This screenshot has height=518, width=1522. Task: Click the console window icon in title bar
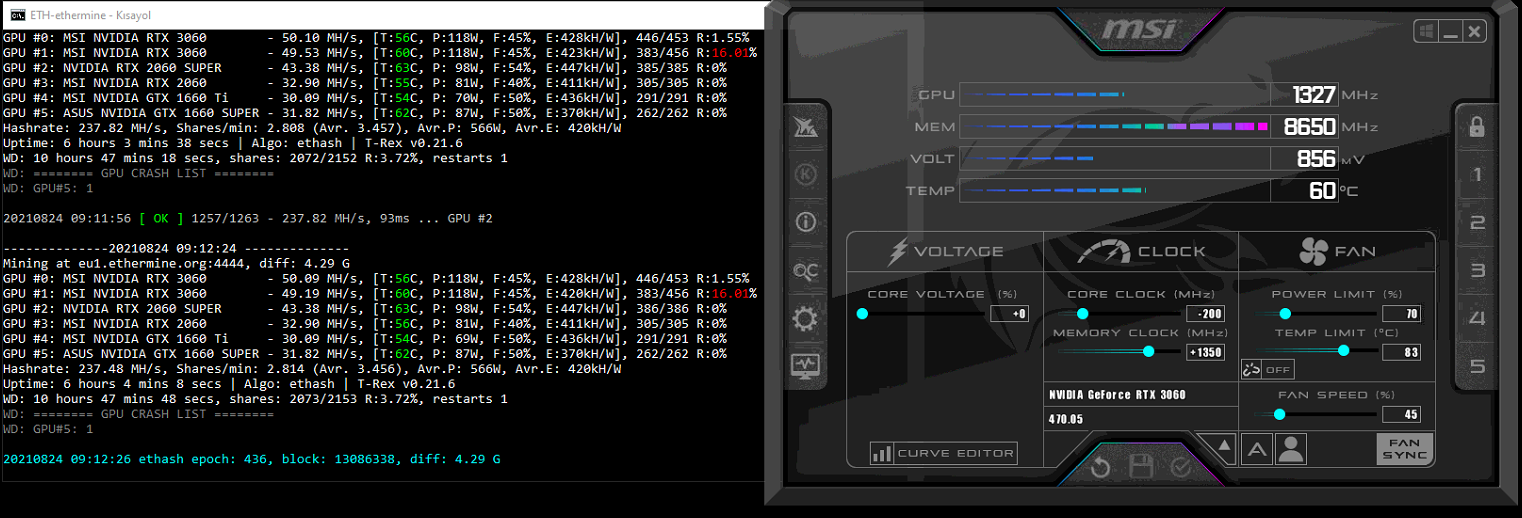18,15
